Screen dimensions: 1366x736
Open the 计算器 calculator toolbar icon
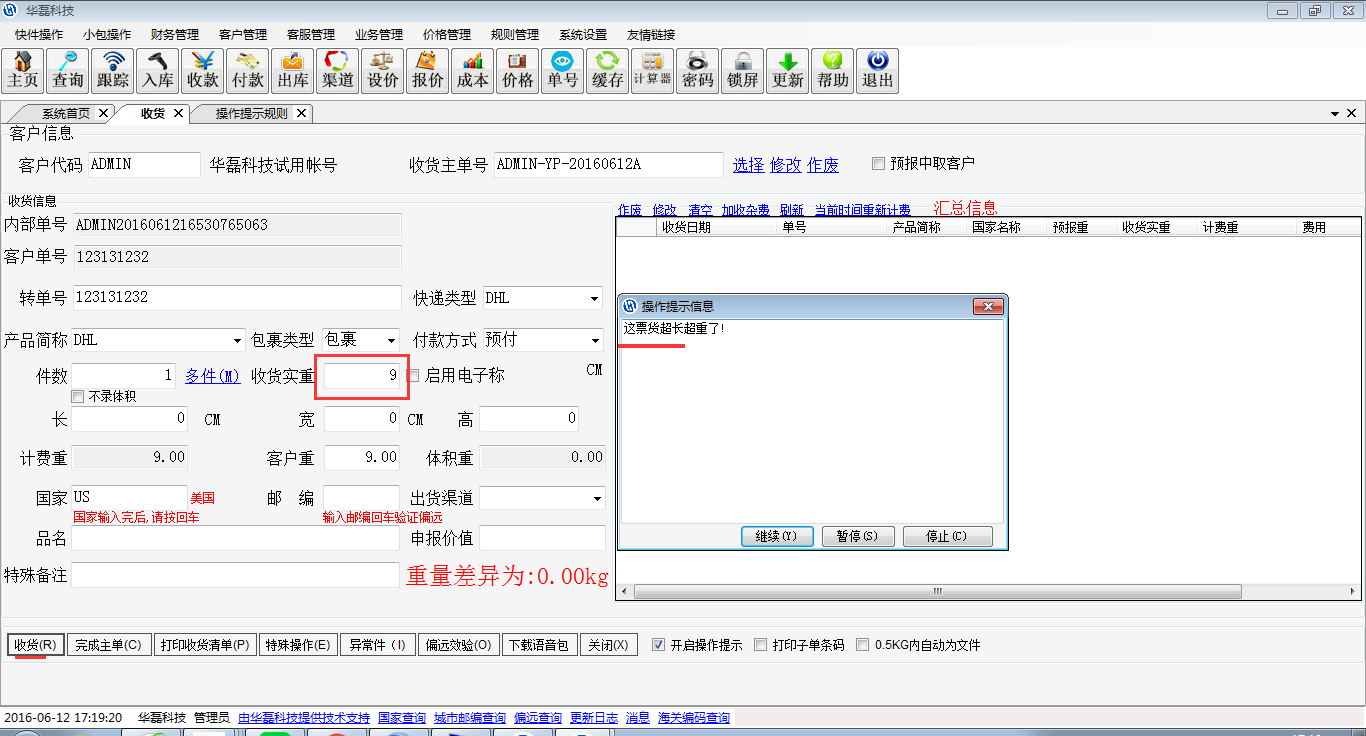click(652, 71)
